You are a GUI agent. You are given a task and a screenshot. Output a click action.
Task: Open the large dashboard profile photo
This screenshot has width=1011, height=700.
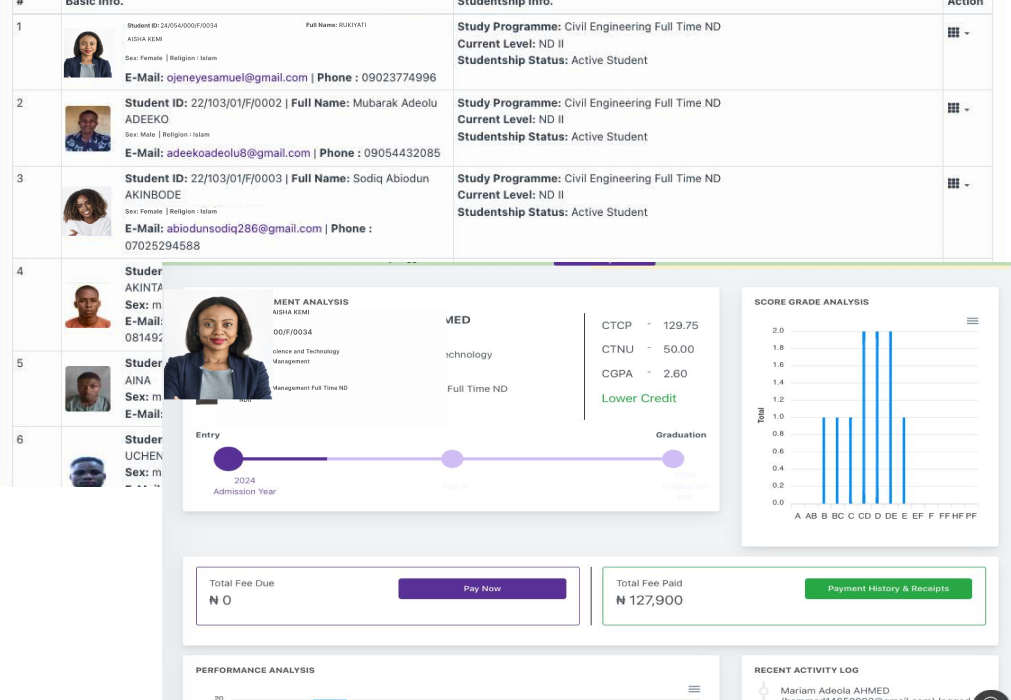point(218,346)
